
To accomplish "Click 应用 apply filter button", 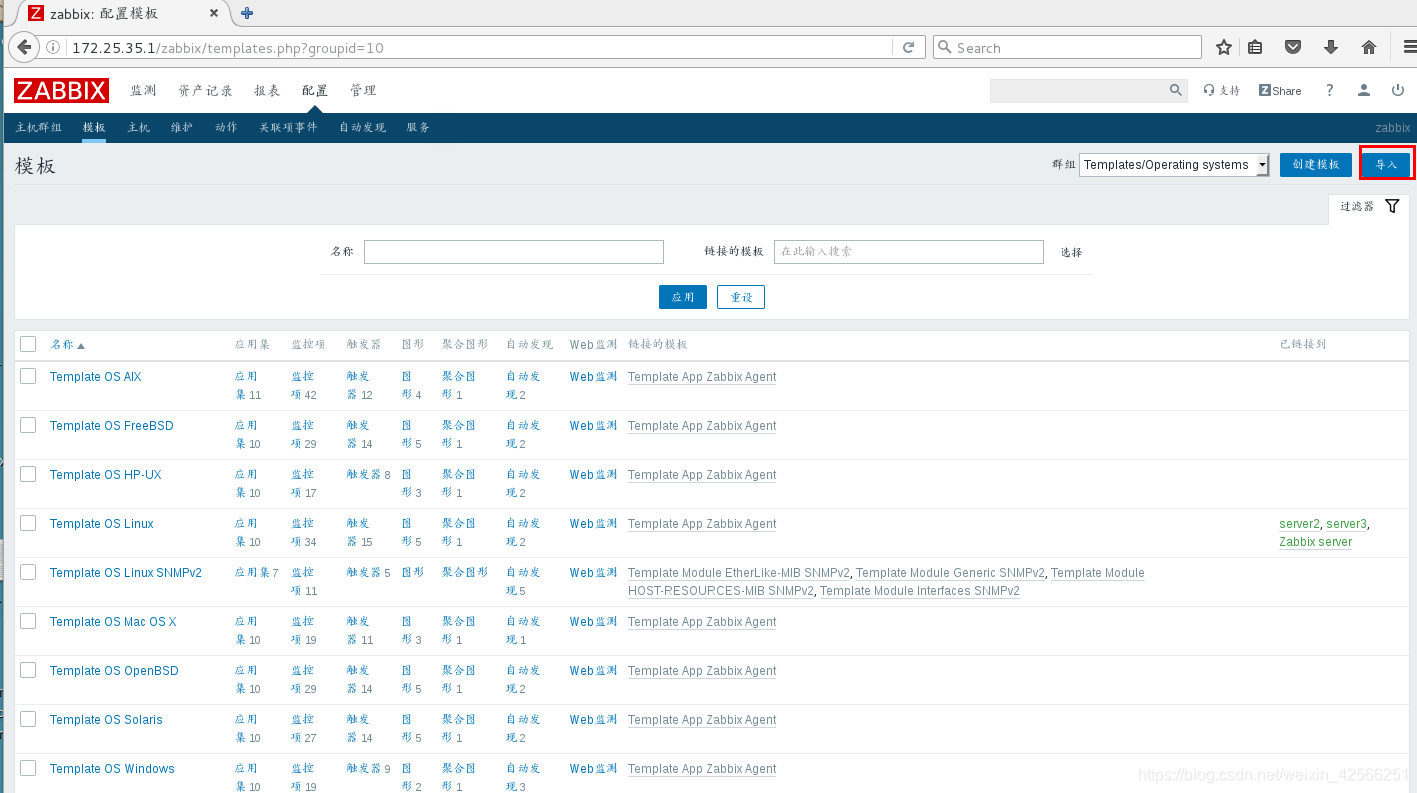I will pyautogui.click(x=683, y=297).
